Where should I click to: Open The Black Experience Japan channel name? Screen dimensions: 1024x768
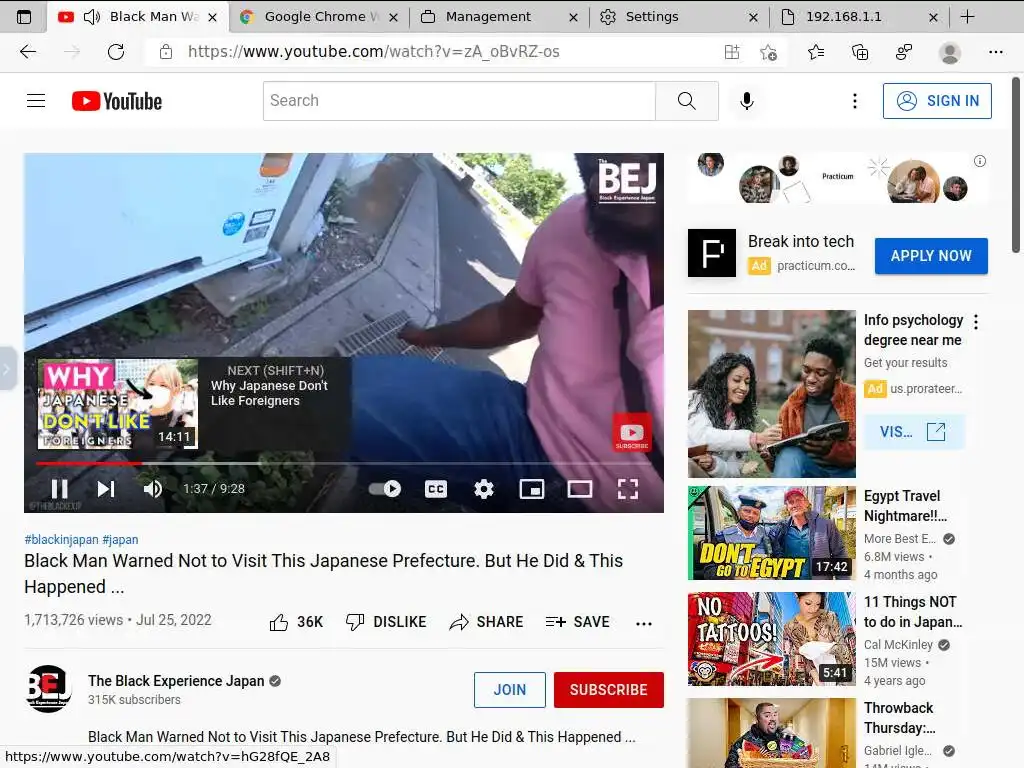(x=176, y=680)
